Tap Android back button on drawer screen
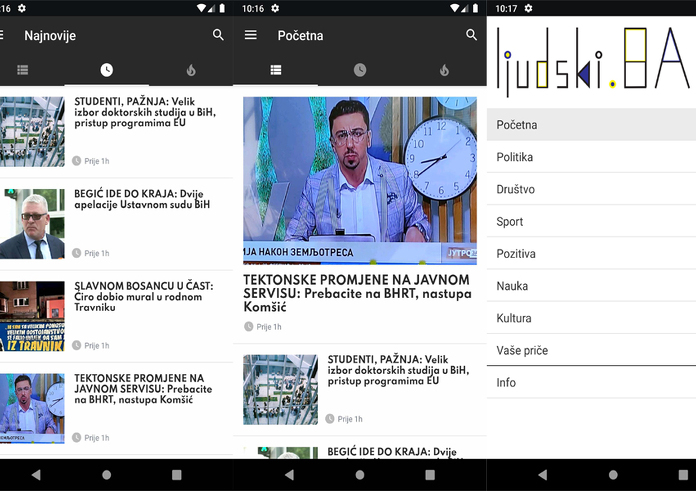This screenshot has width=696, height=491. (542, 475)
